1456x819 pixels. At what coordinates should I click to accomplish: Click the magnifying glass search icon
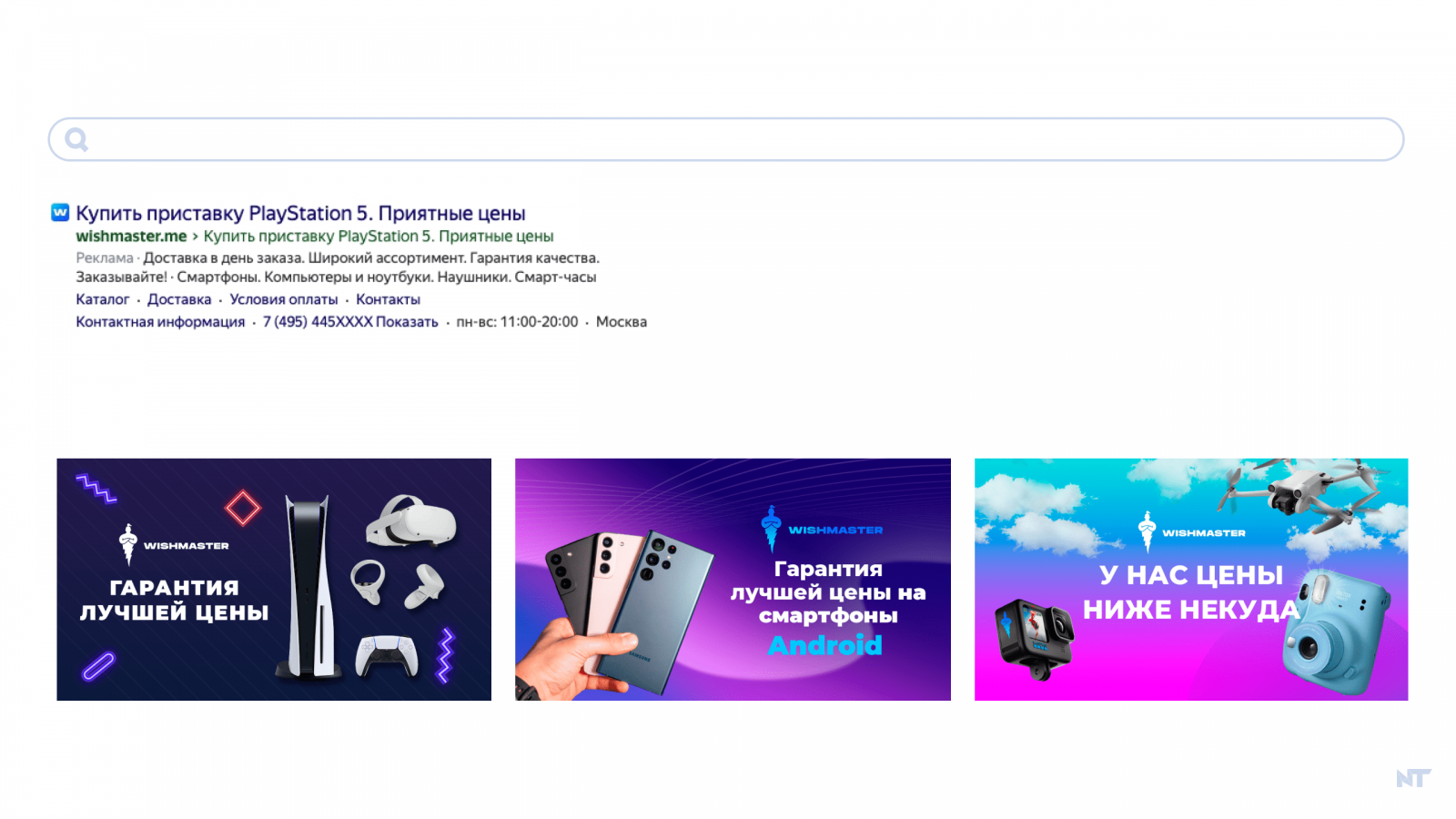(76, 139)
